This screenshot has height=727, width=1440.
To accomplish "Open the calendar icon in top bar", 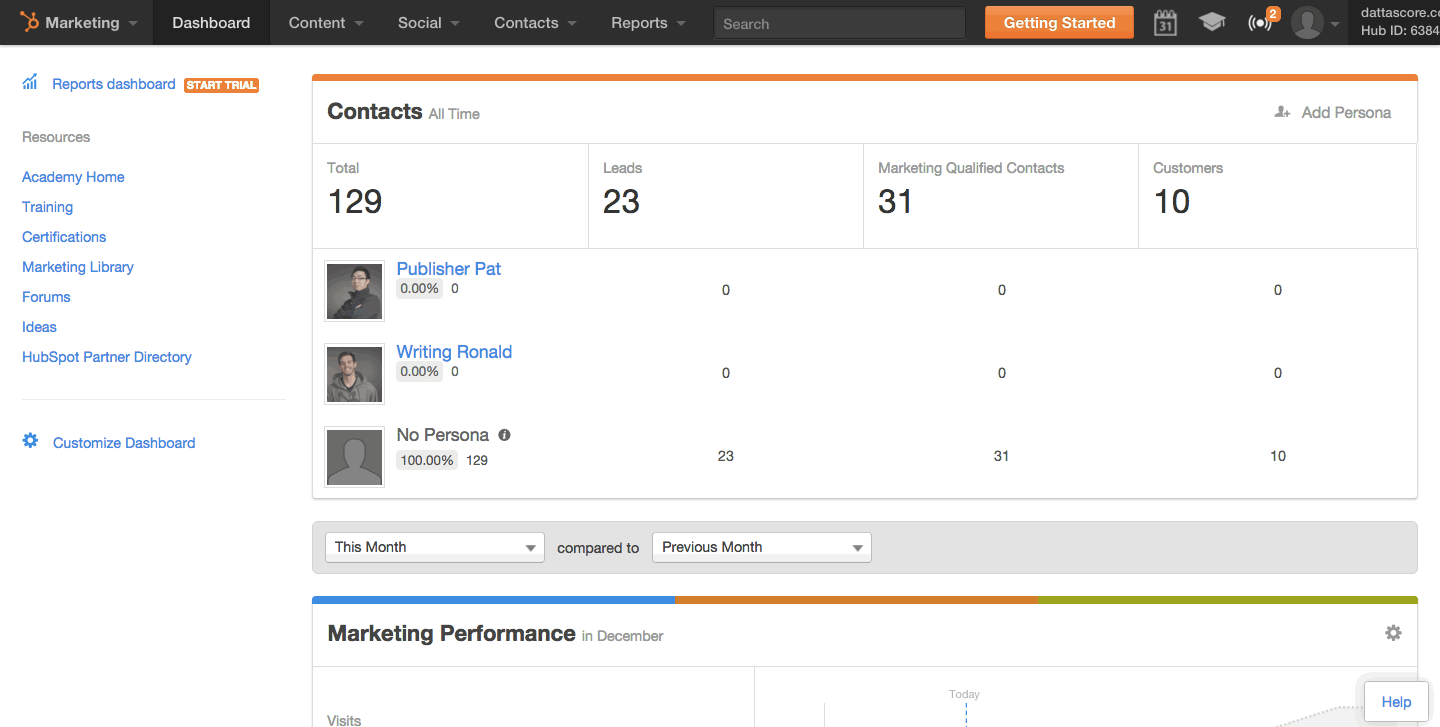I will [x=1165, y=22].
